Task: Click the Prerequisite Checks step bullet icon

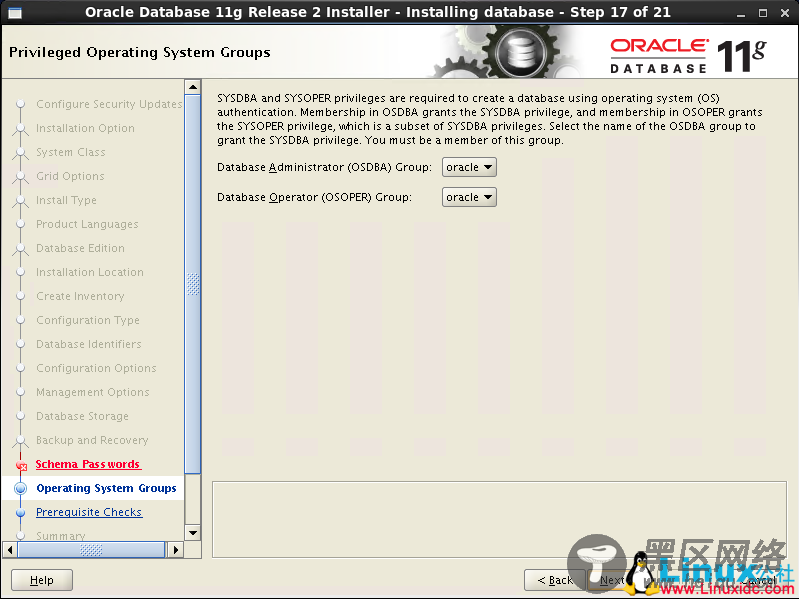Action: 20,512
